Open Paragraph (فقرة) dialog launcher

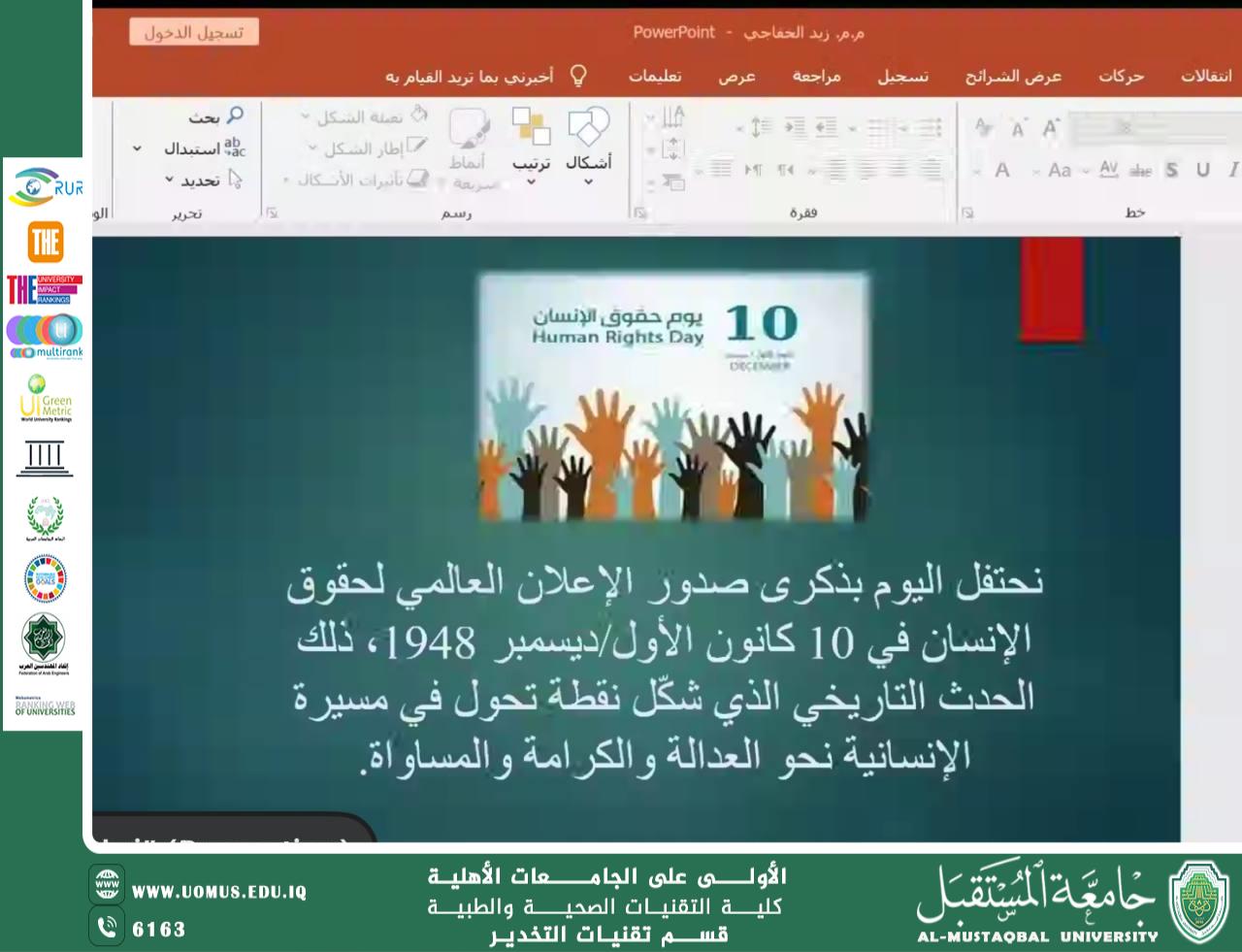click(639, 213)
